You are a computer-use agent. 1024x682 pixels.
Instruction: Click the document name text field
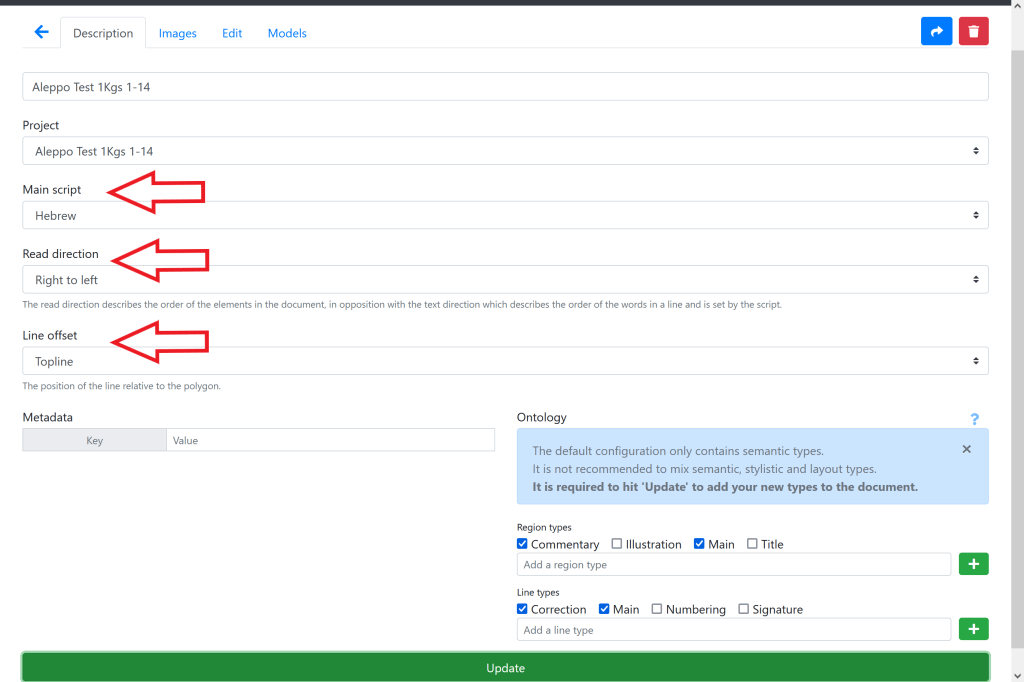pyautogui.click(x=505, y=87)
